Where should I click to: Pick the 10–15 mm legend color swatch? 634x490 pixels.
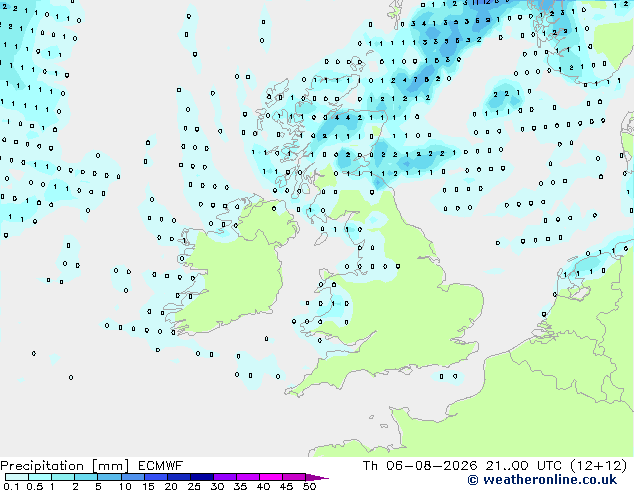133,477
